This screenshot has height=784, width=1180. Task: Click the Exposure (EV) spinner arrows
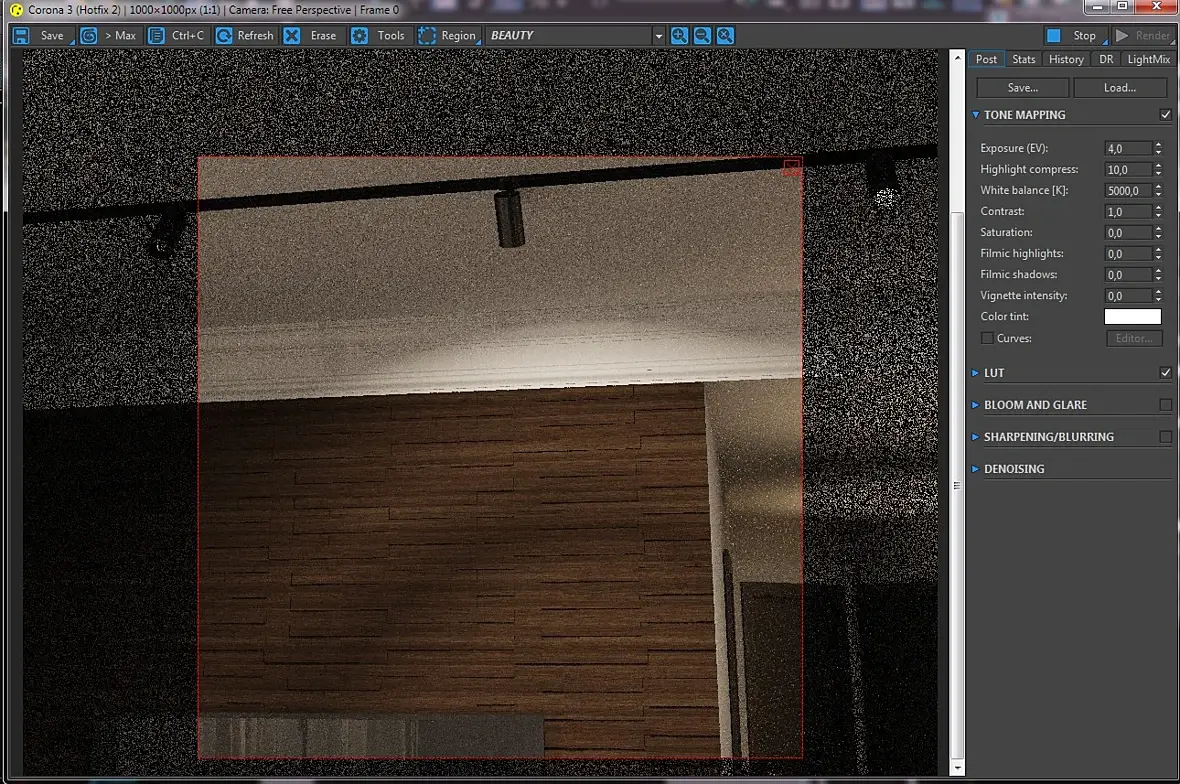[x=1158, y=149]
